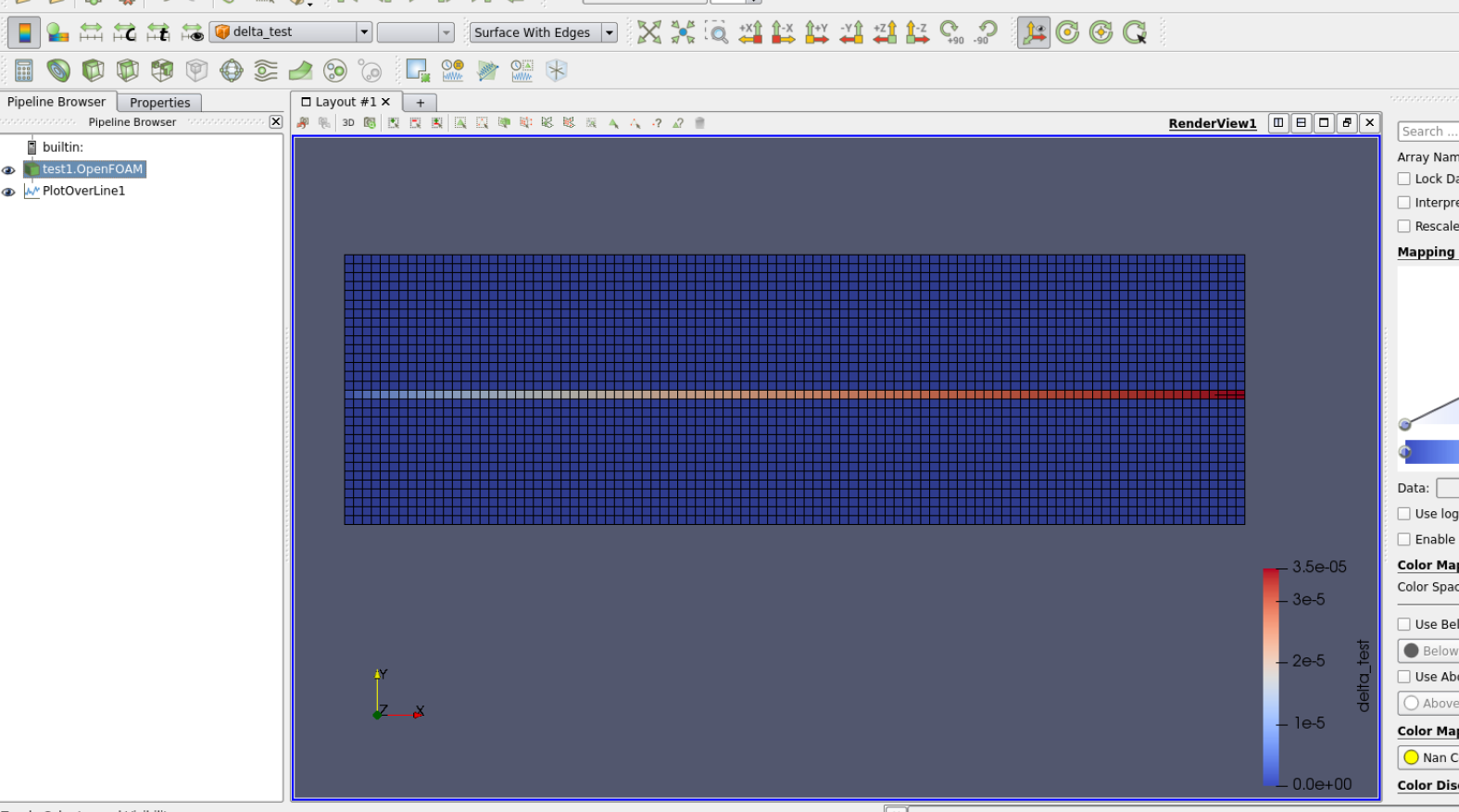This screenshot has height=812, width=1459.
Task: Toggle the Enable checkbox under Use log
Action: pos(1404,539)
